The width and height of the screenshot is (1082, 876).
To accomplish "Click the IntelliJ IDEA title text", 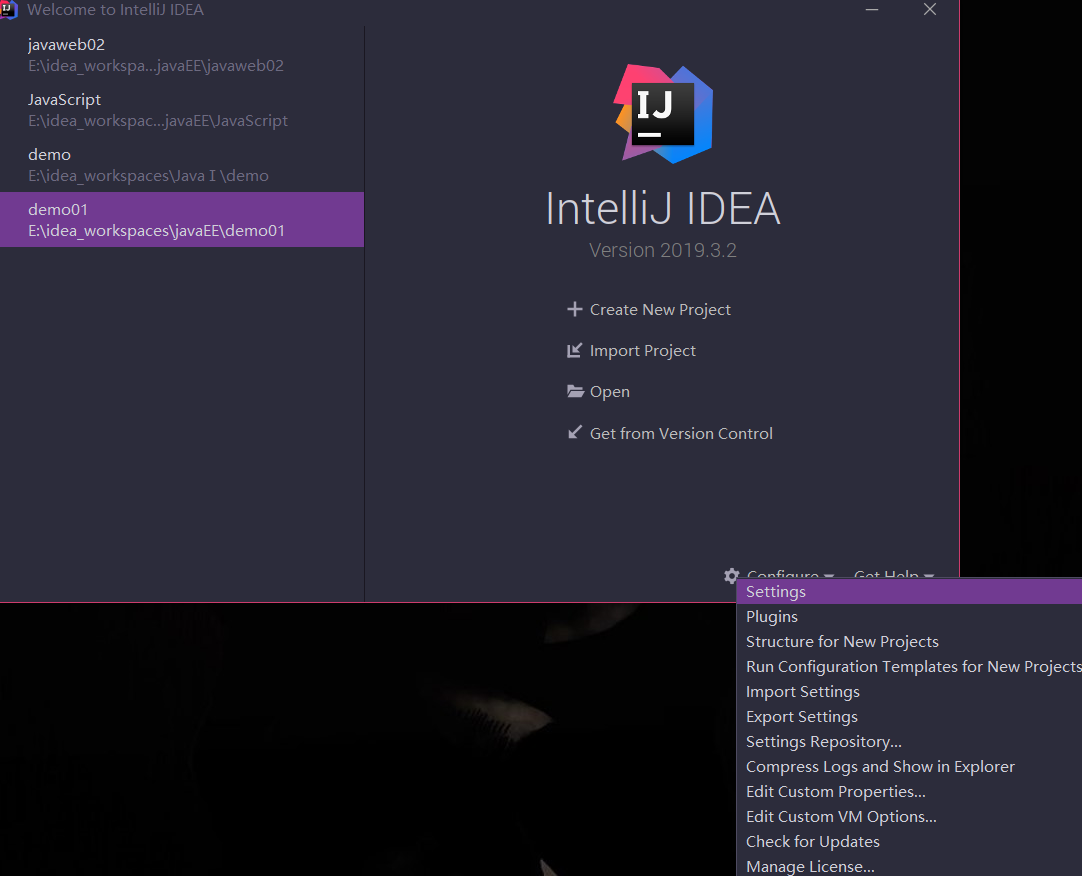I will click(663, 208).
